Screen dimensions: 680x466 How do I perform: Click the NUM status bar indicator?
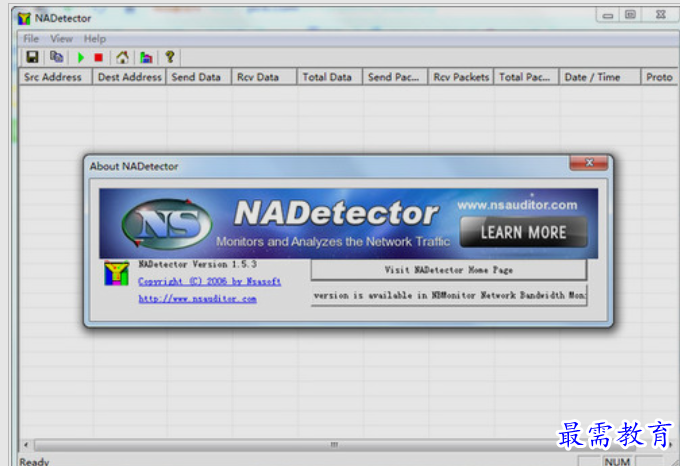coord(617,461)
